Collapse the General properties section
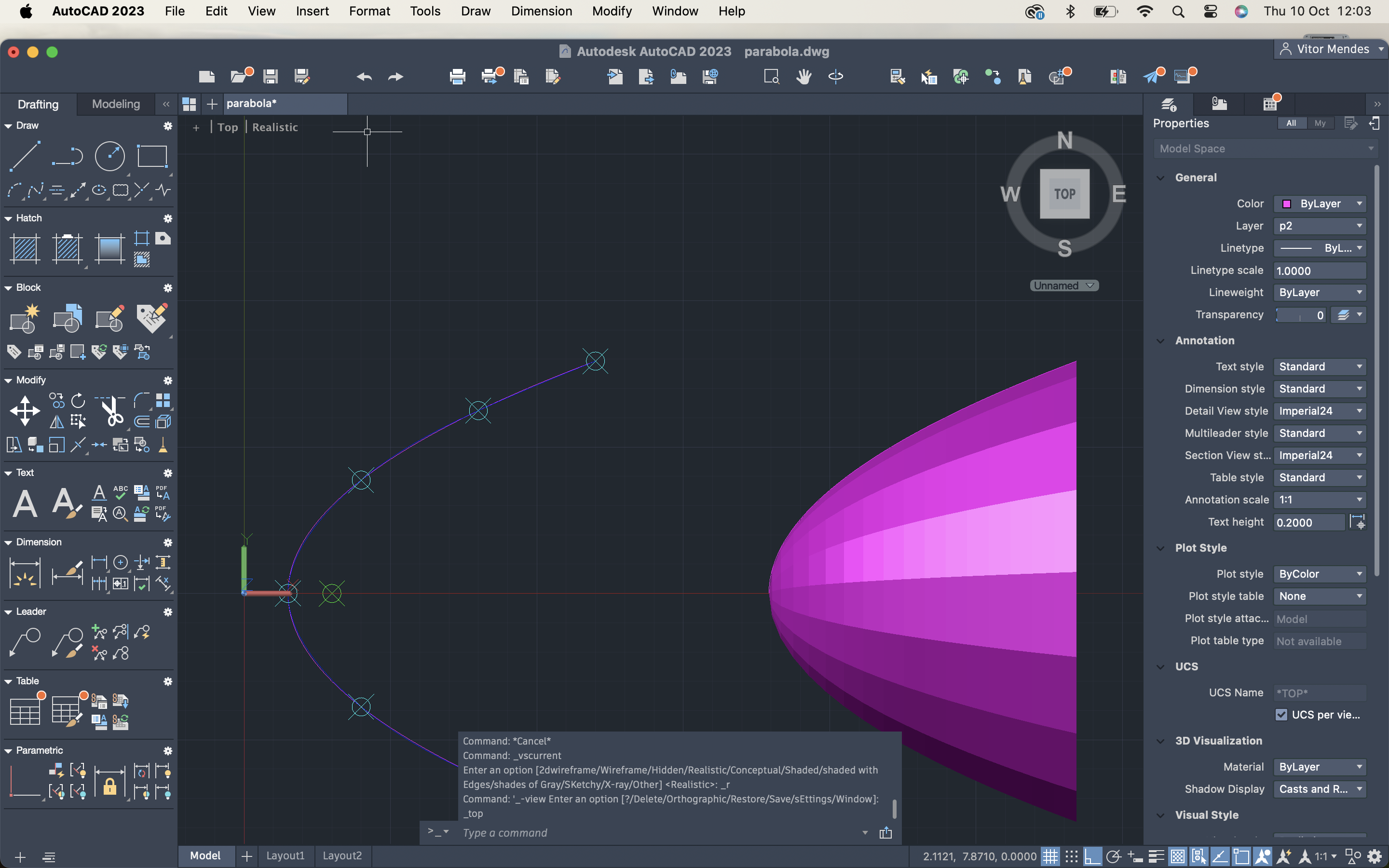 point(1160,177)
